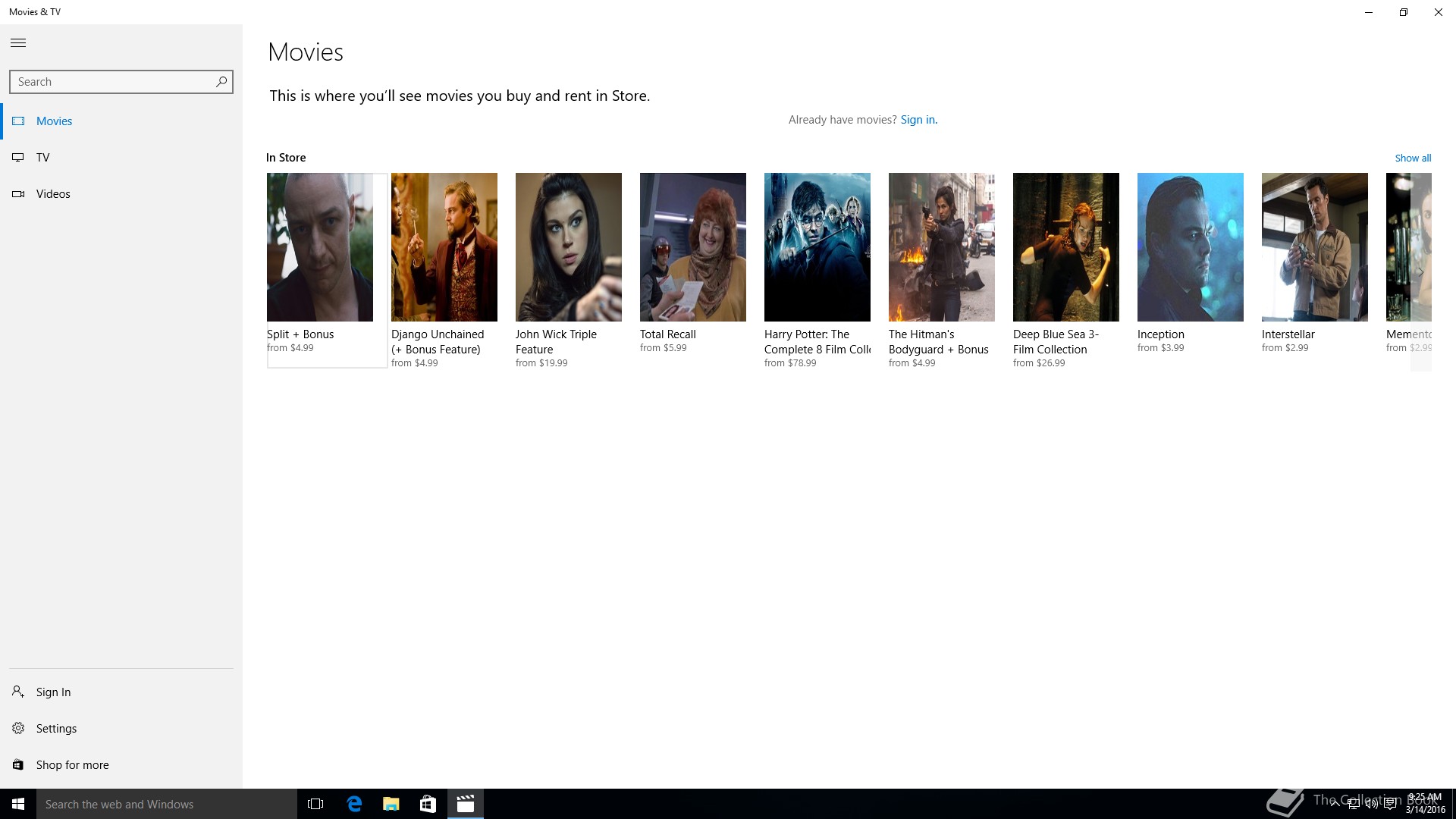Viewport: 1456px width, 819px height.
Task: Click the "The Hitman's Bodyguard + Bonus" title
Action: 939,342
